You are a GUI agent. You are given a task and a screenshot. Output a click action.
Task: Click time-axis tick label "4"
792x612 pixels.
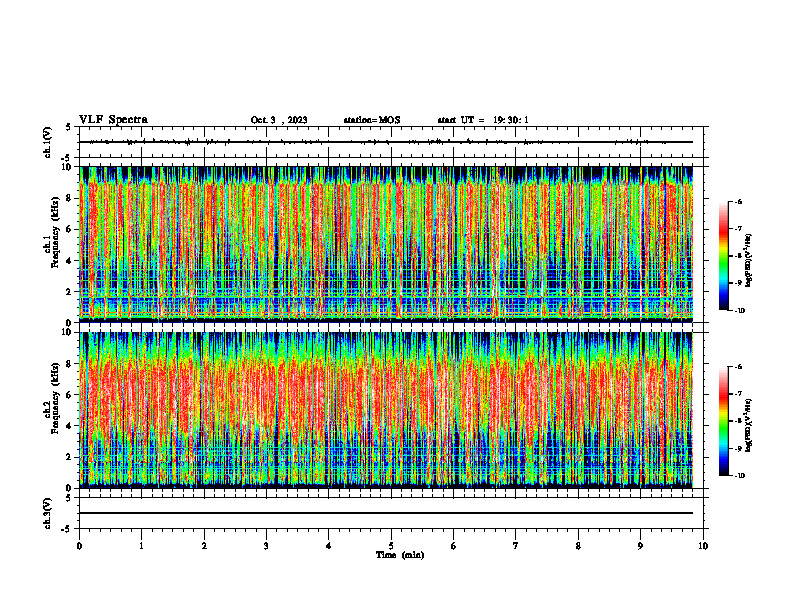pos(329,546)
